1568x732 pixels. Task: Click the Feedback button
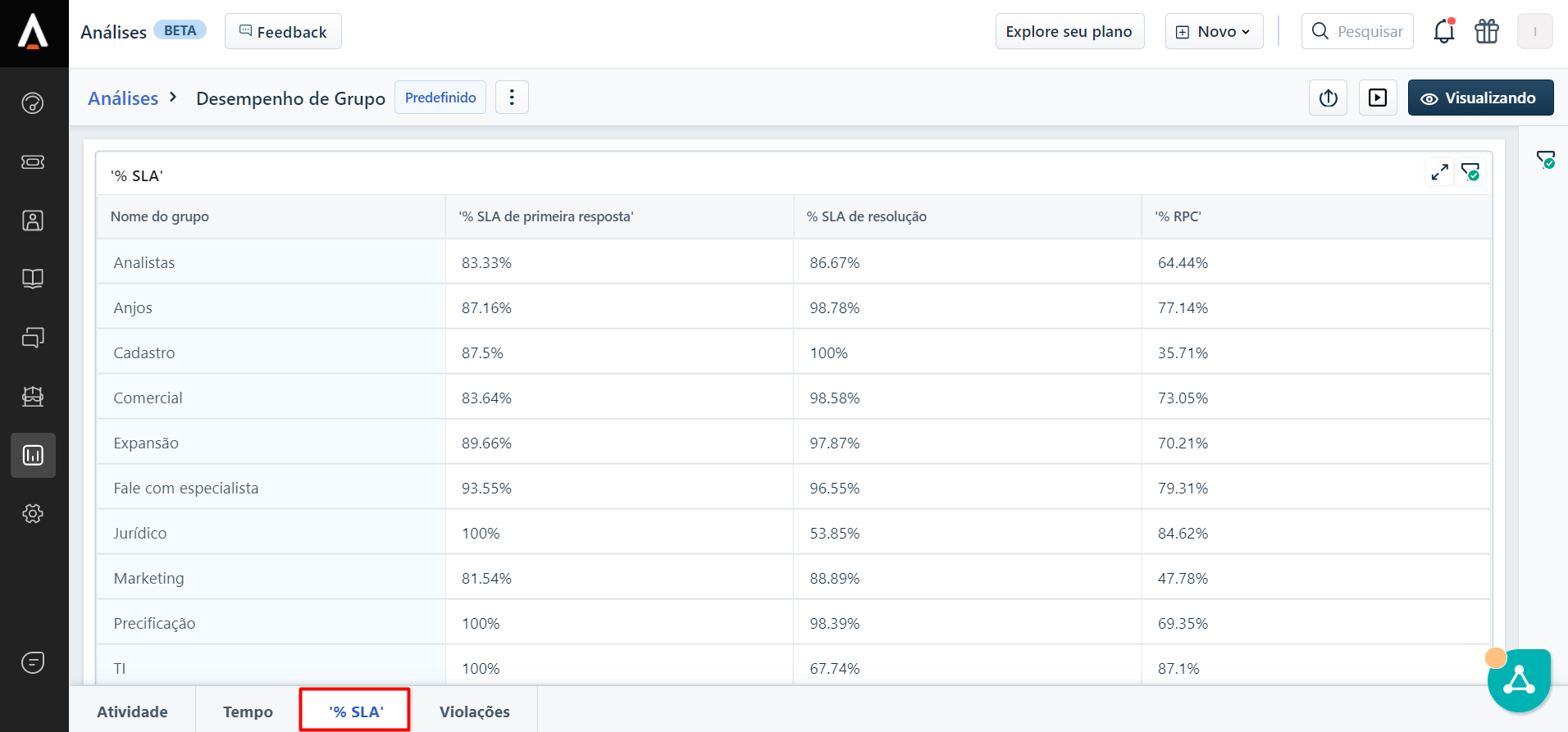tap(283, 32)
